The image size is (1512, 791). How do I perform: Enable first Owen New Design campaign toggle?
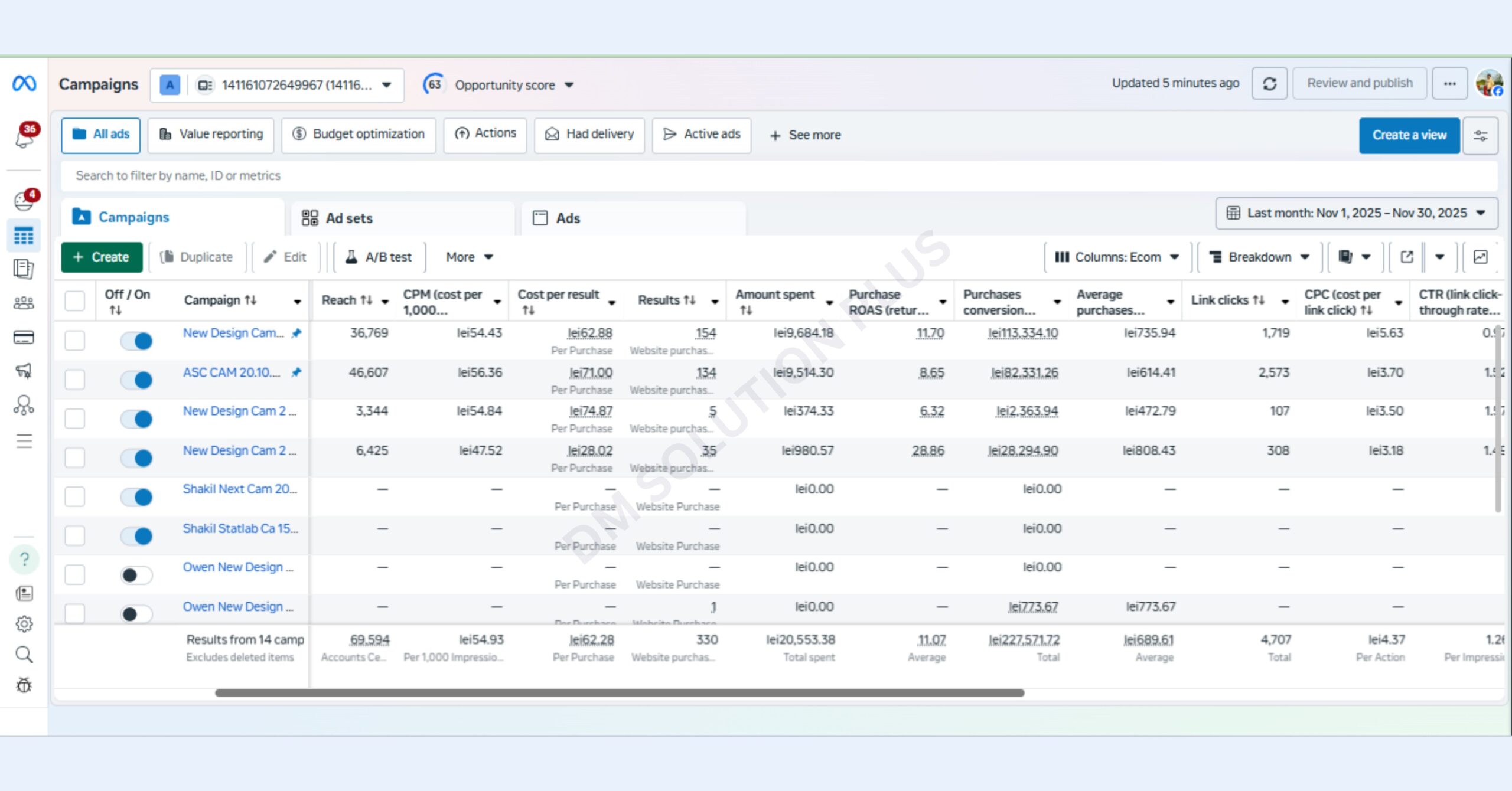click(136, 575)
